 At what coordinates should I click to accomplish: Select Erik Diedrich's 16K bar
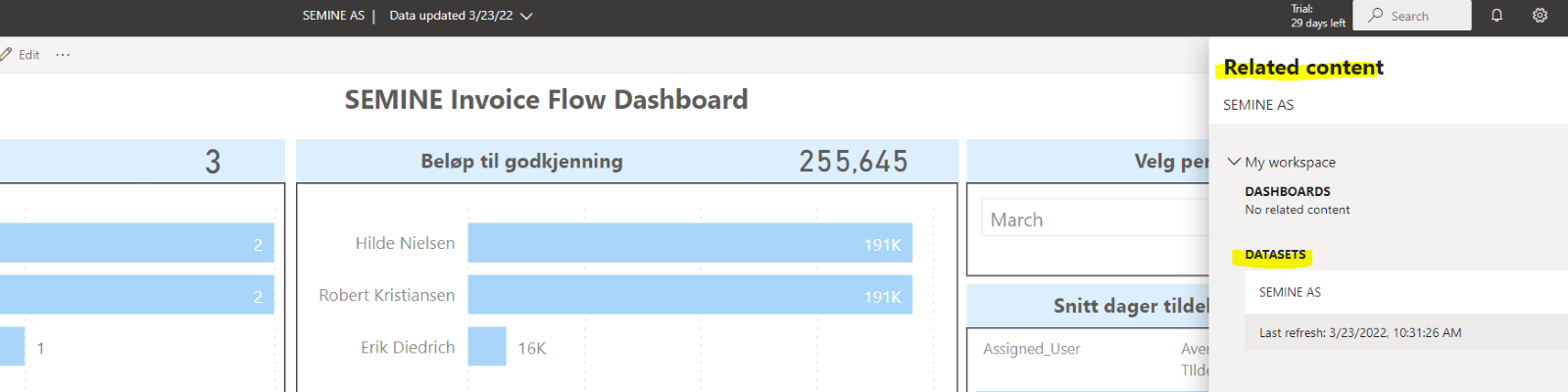(487, 347)
